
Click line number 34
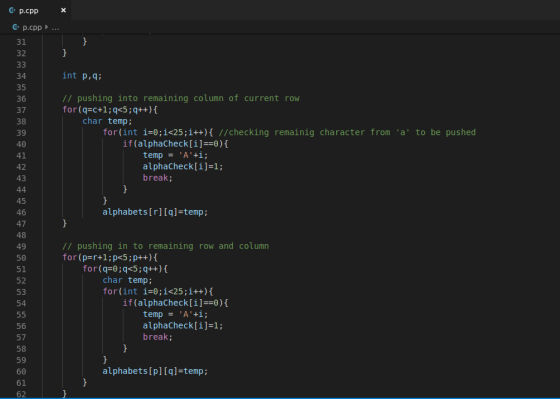click(x=21, y=76)
